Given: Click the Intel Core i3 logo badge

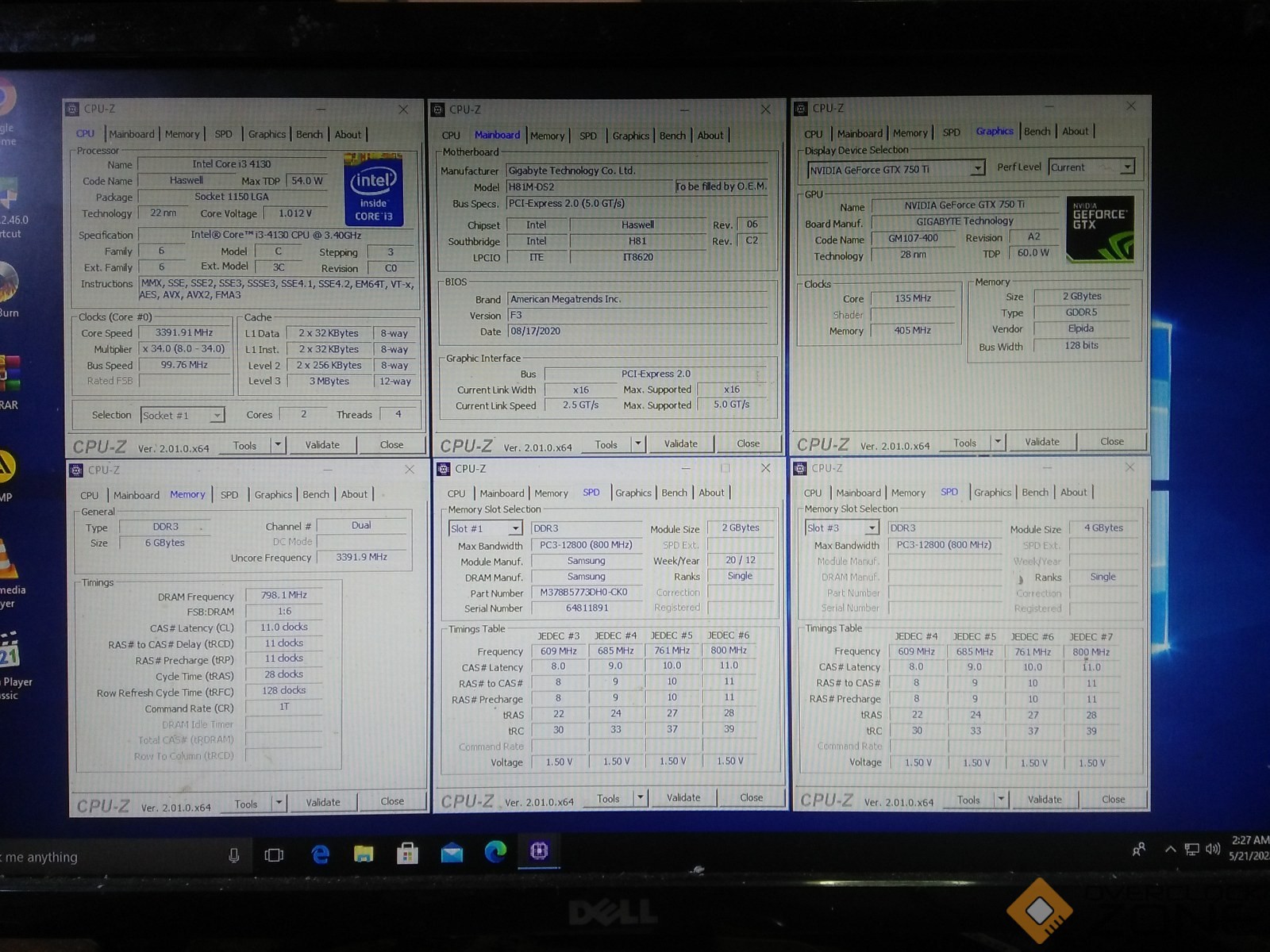Looking at the screenshot, I should (x=374, y=190).
